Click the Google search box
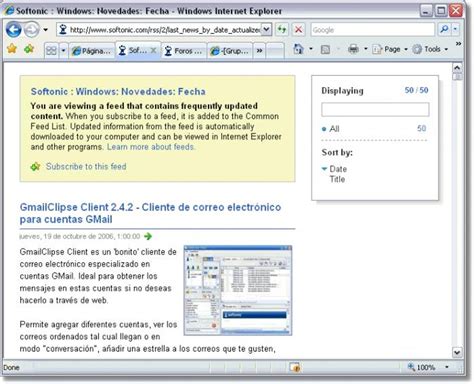The height and width of the screenshot is (384, 474). point(373,30)
